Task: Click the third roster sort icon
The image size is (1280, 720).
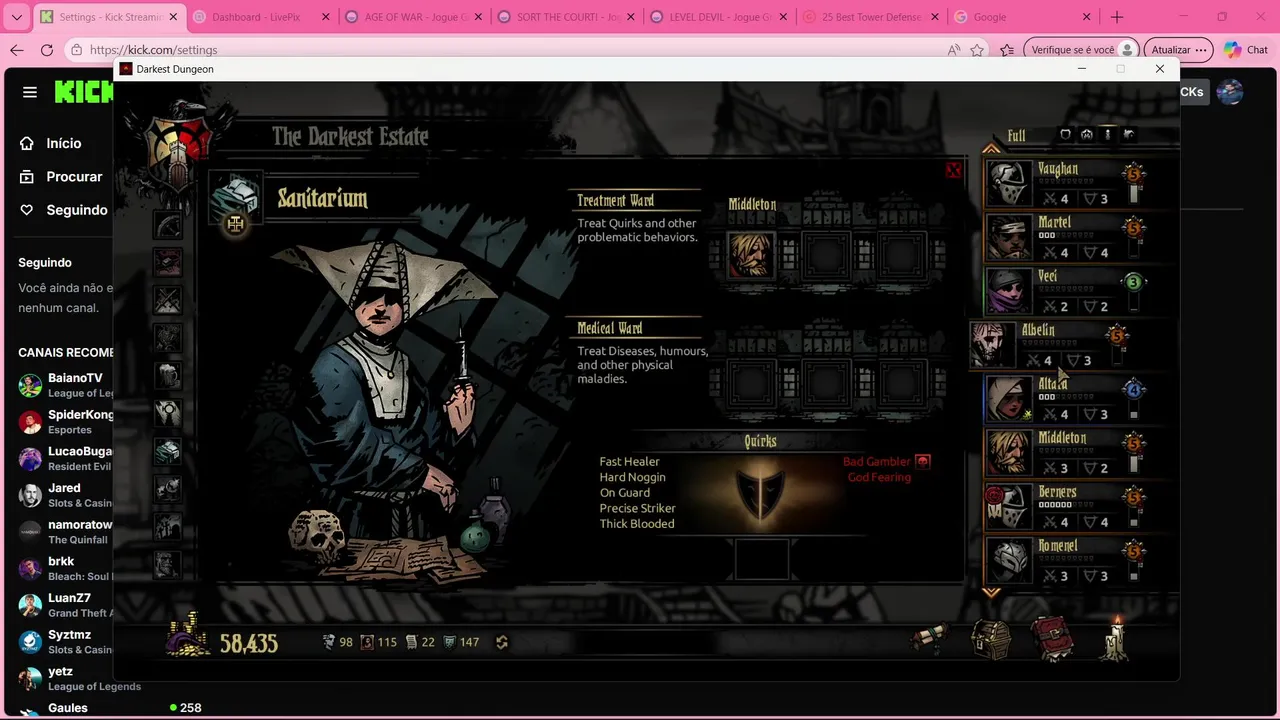Action: tap(1107, 134)
